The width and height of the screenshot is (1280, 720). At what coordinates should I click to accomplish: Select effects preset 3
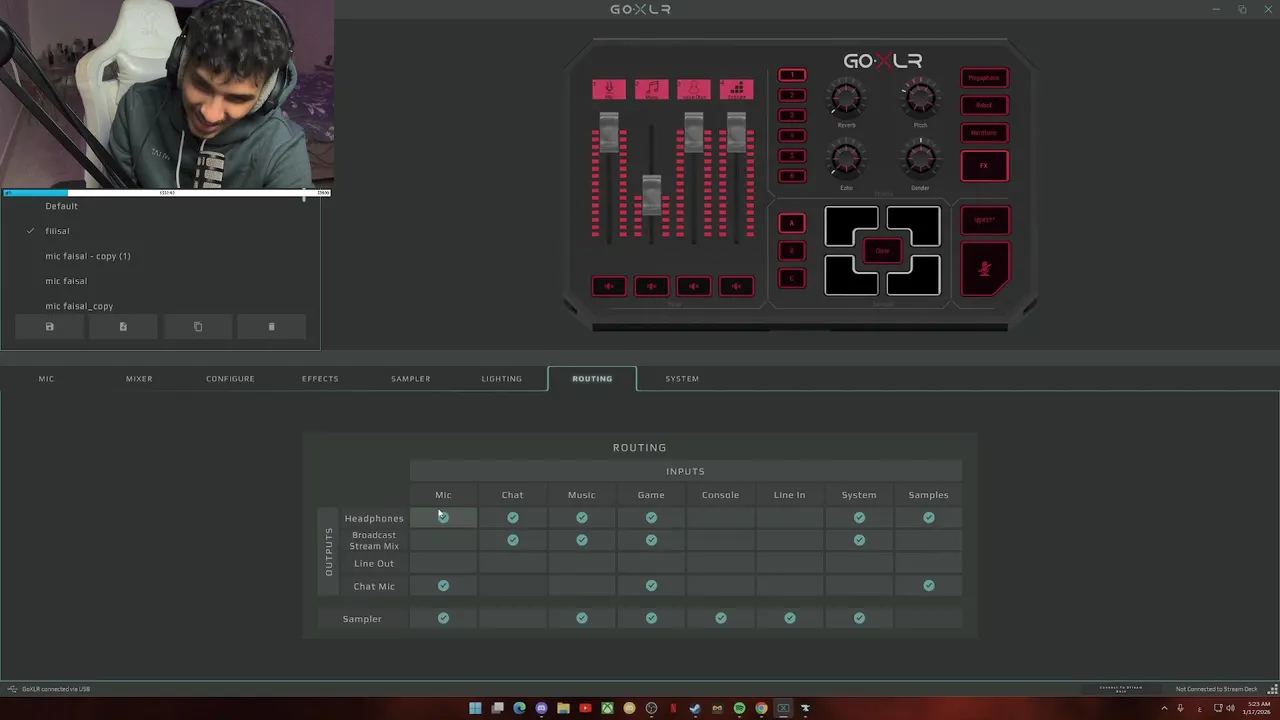click(x=792, y=115)
